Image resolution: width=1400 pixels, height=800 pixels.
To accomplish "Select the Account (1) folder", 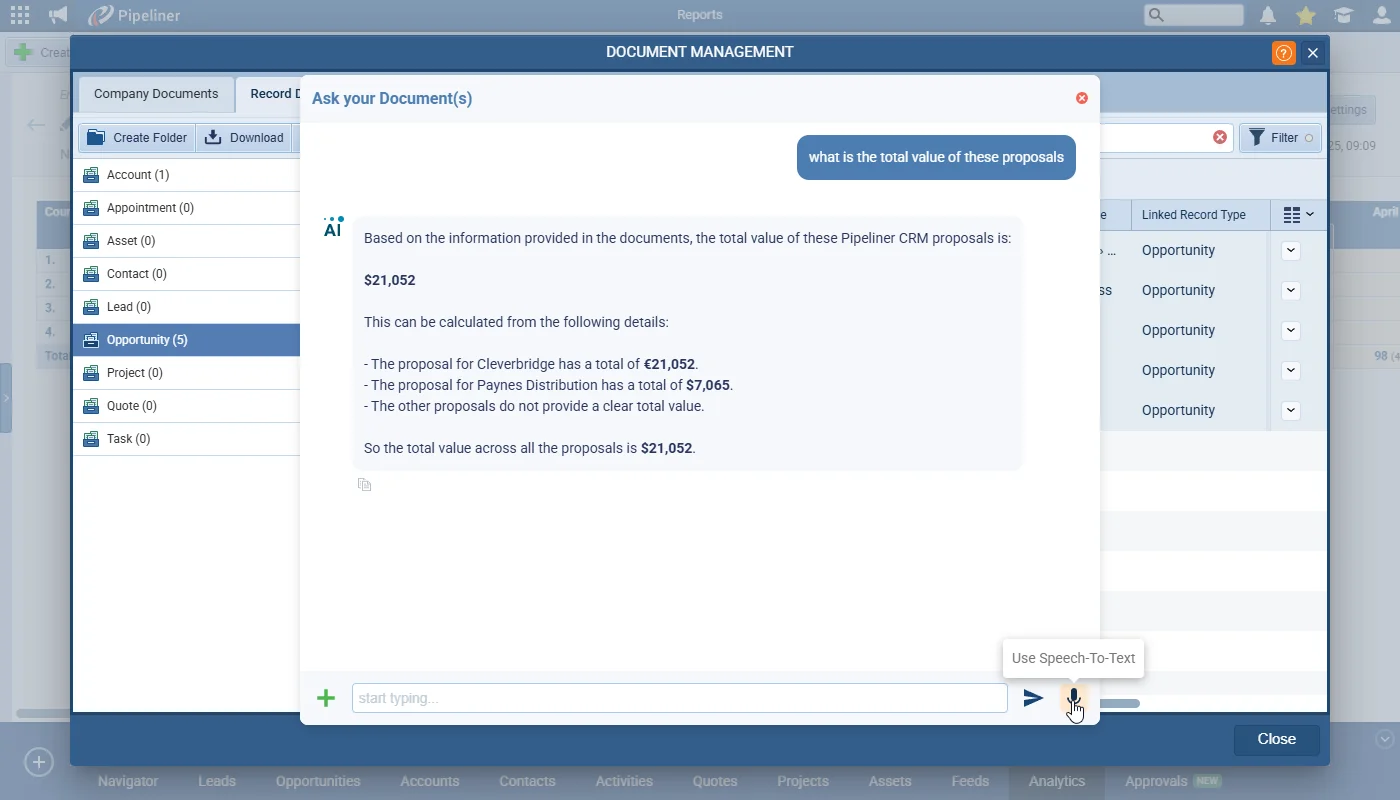I will [187, 175].
